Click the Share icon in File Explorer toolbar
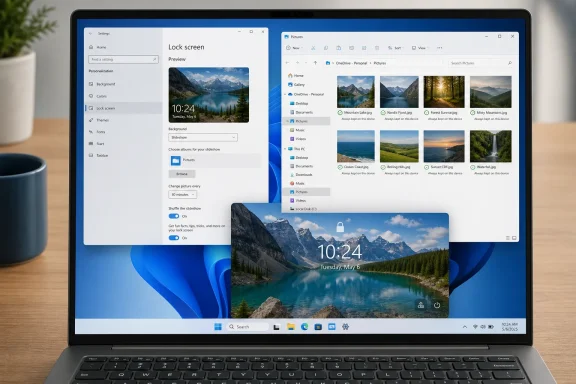The height and width of the screenshot is (384, 576). (364, 48)
